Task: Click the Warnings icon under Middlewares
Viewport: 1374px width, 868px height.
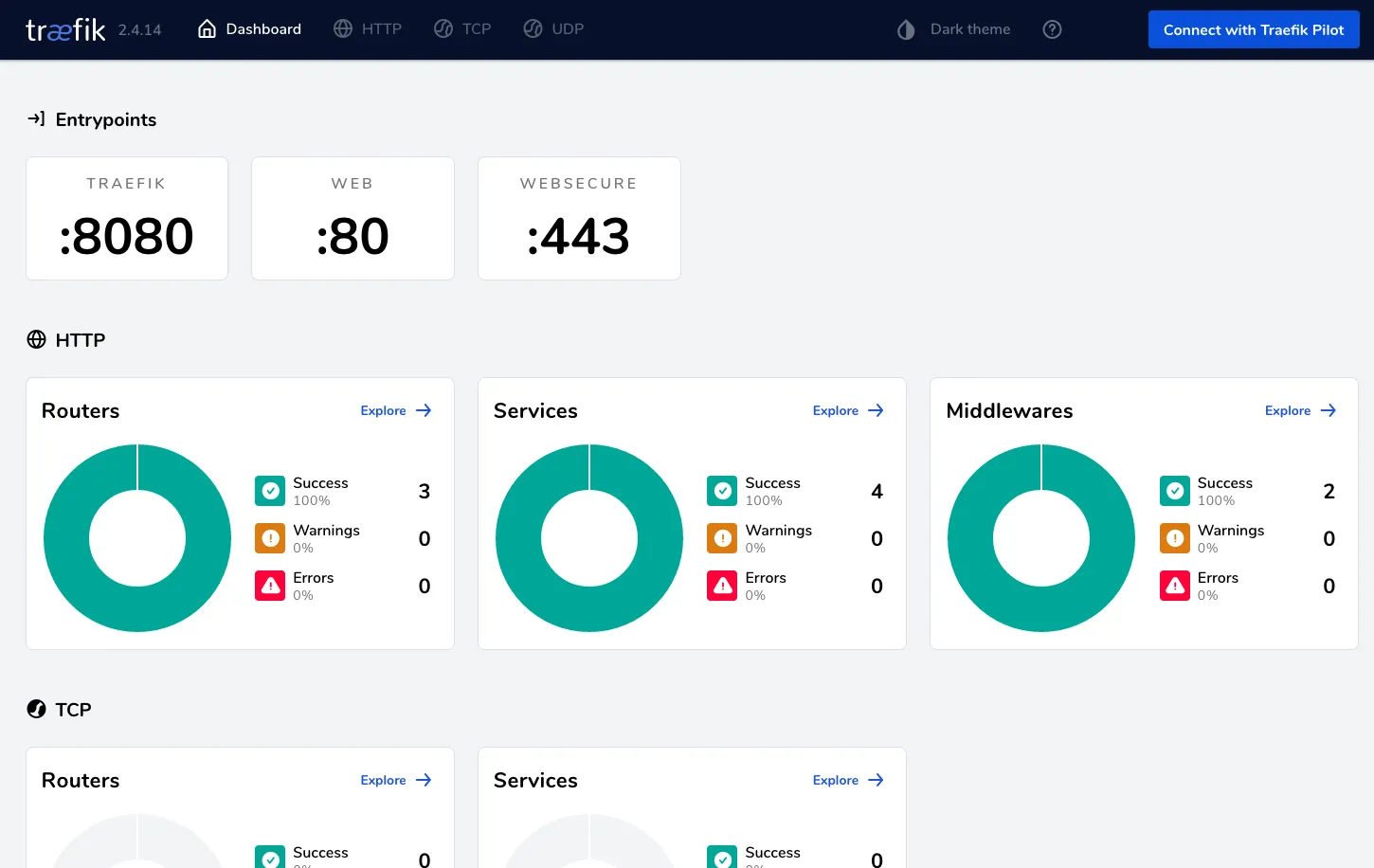Action: tap(1174, 537)
